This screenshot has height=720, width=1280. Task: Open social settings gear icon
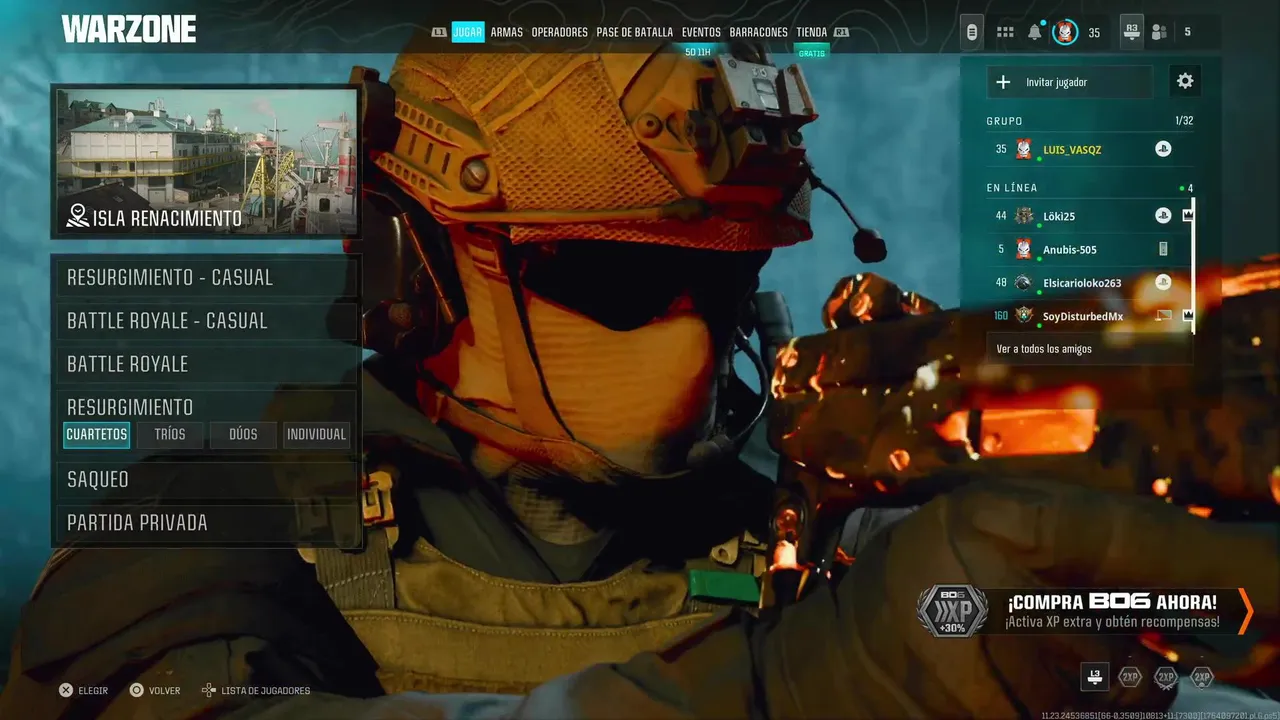[1185, 81]
